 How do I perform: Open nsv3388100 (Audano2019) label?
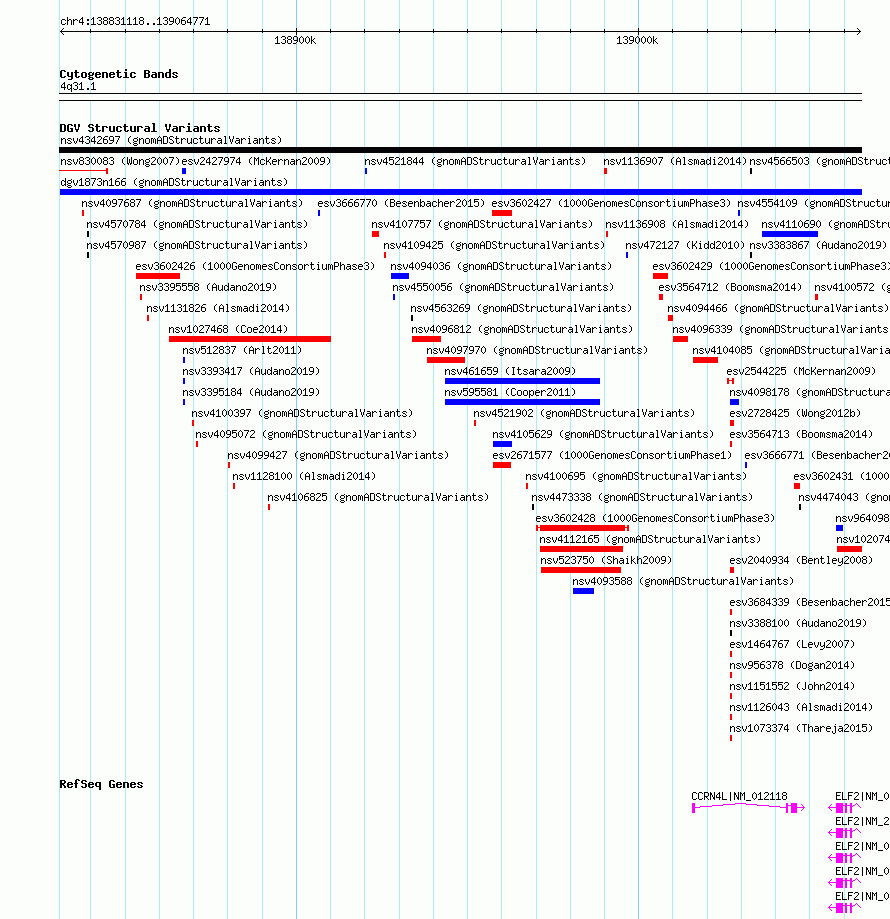(798, 624)
